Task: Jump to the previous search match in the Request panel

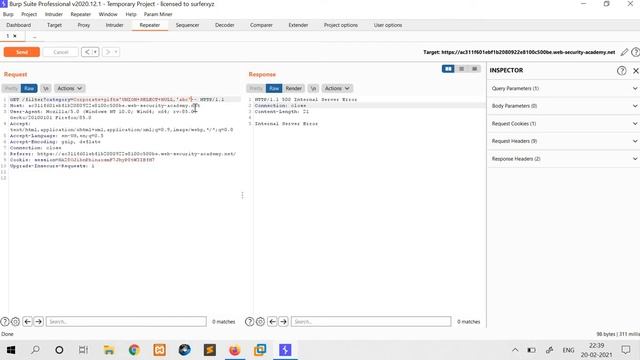Action: pos(27,322)
